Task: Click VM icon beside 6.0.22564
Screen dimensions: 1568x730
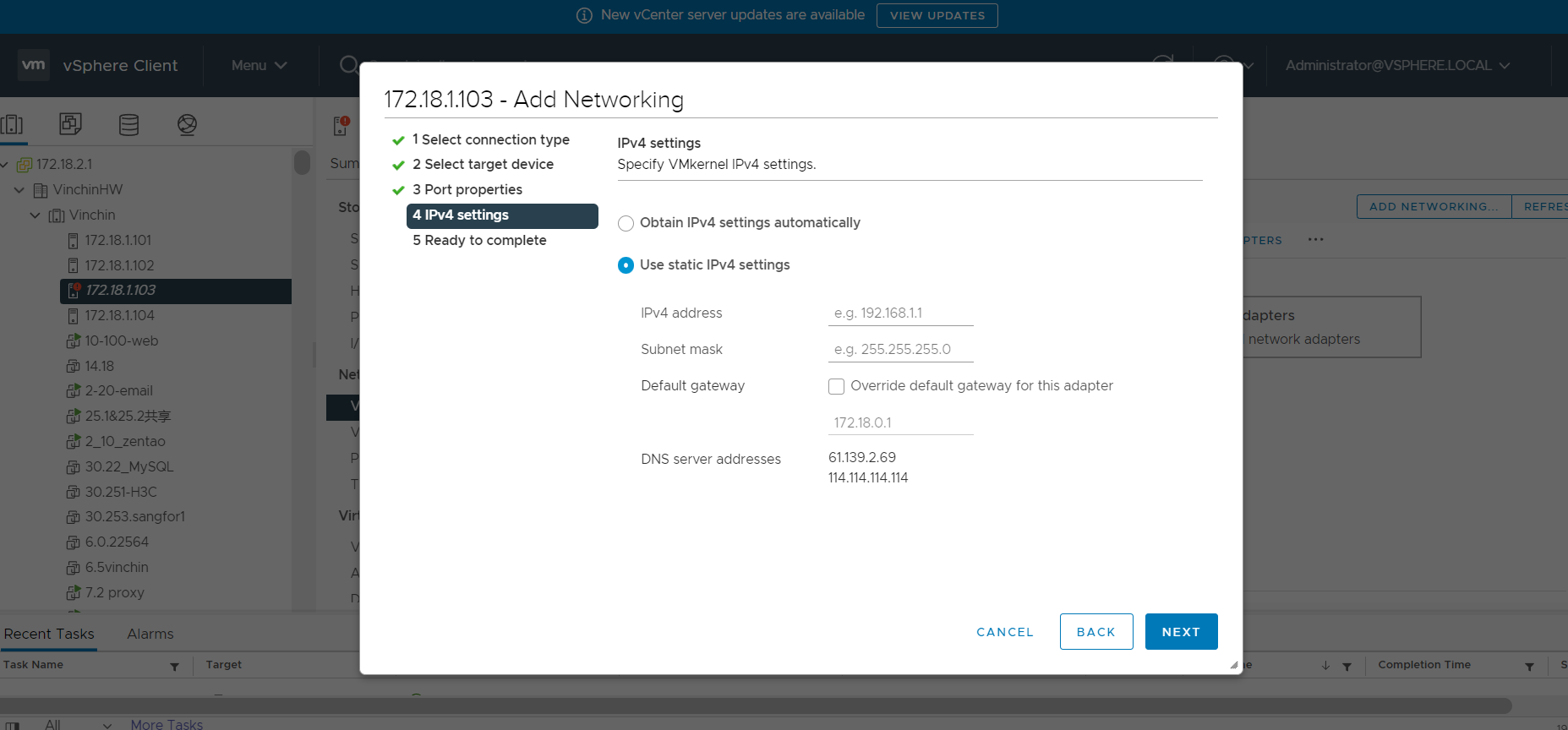Action: click(x=74, y=542)
